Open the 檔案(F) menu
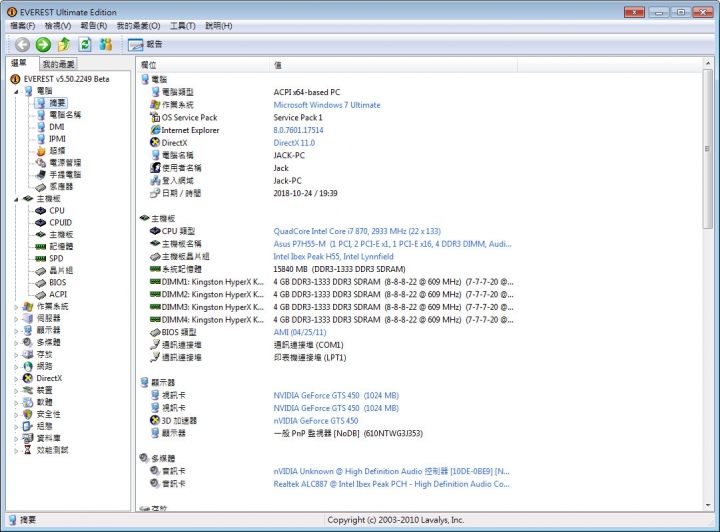This screenshot has width=720, height=532. coord(22,26)
